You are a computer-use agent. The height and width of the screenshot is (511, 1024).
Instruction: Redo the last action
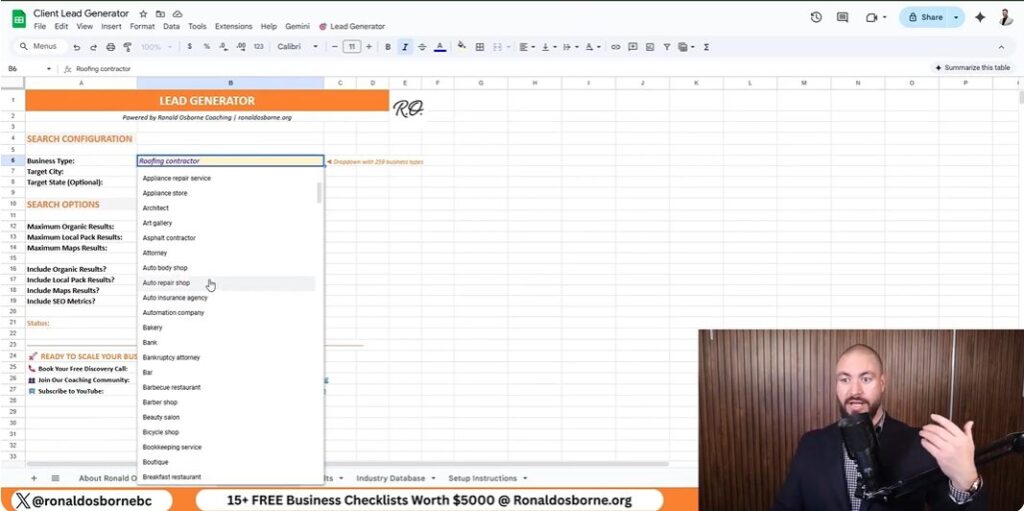93,47
